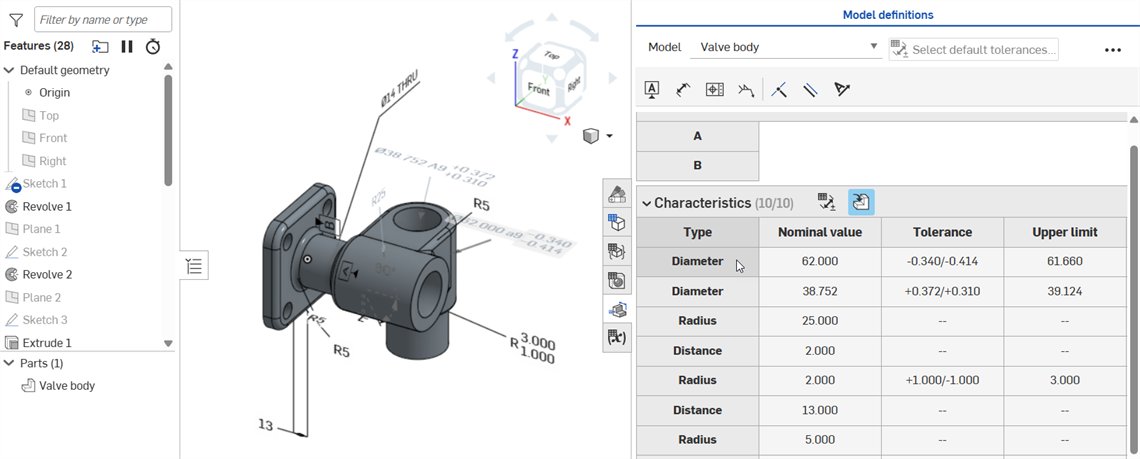This screenshot has height=459, width=1140.
Task: Click the Front face of view cube
Action: pyautogui.click(x=538, y=89)
